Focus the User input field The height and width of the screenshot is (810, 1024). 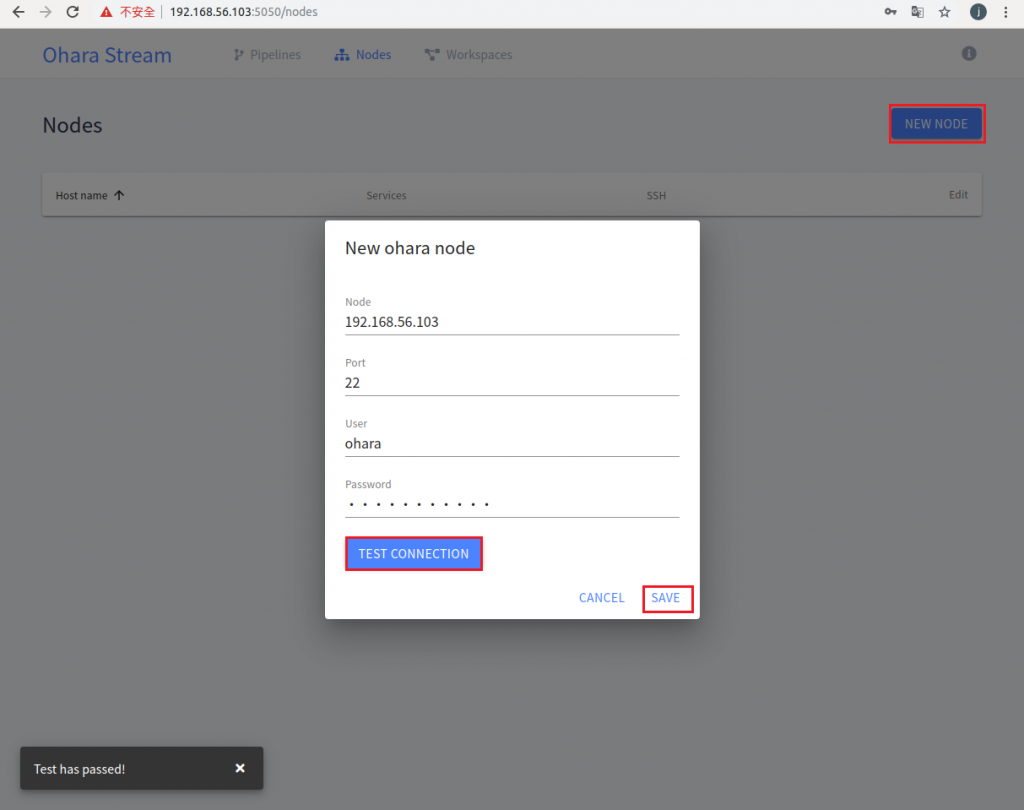tap(512, 444)
